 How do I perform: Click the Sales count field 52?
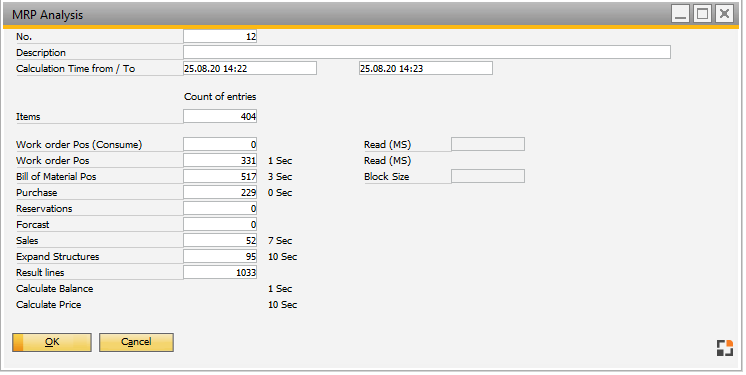click(x=220, y=241)
